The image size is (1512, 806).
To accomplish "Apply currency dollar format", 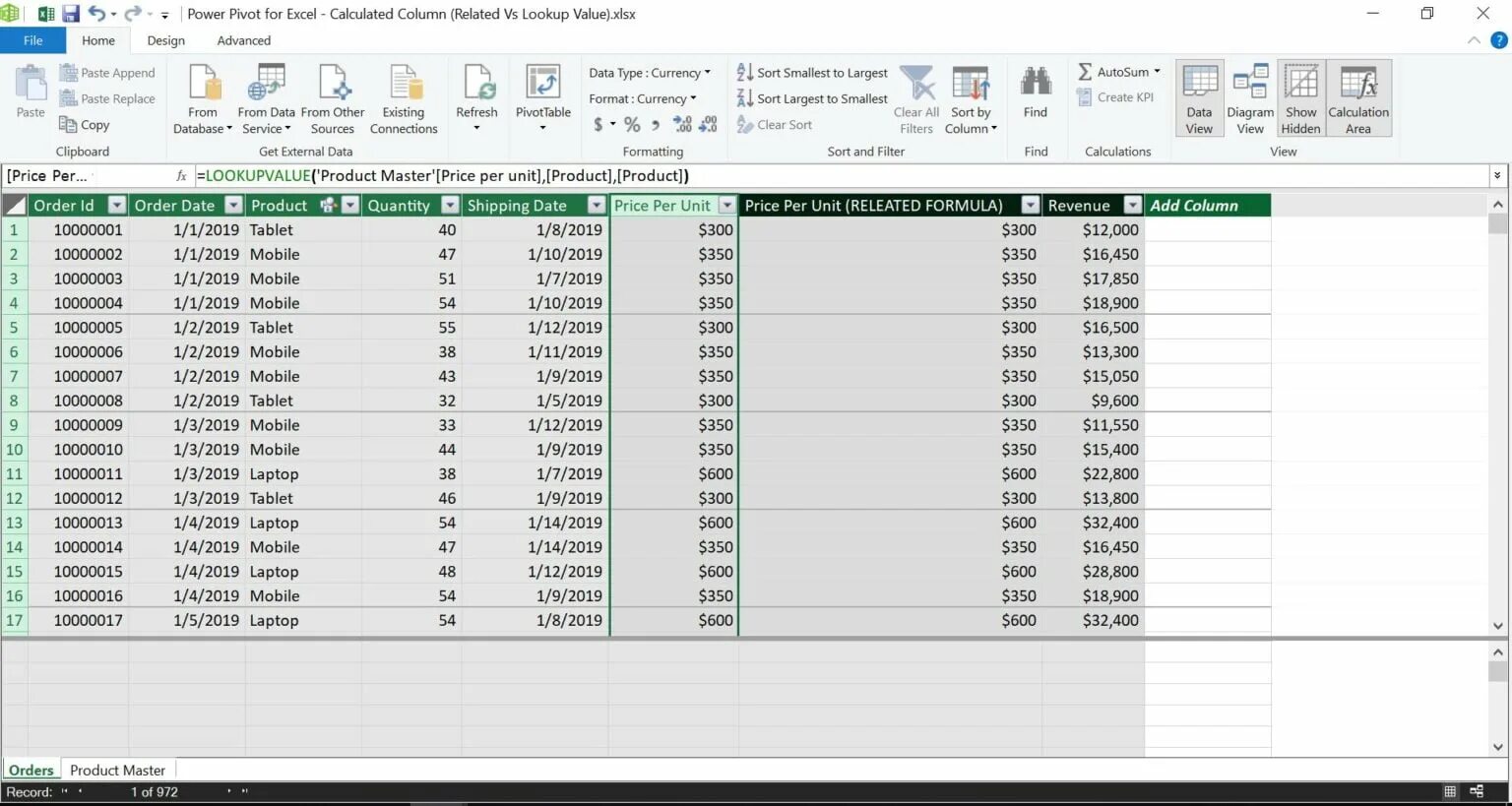I will [x=598, y=125].
